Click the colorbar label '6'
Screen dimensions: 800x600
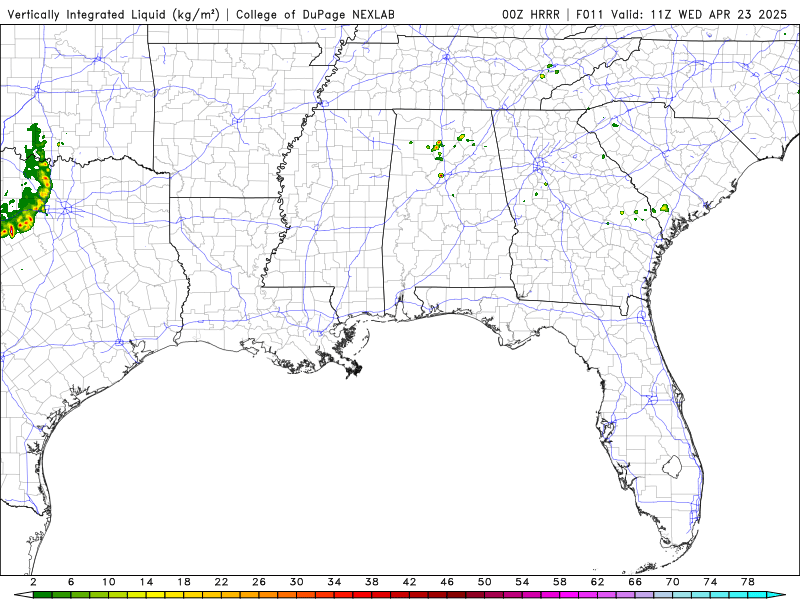coord(71,582)
